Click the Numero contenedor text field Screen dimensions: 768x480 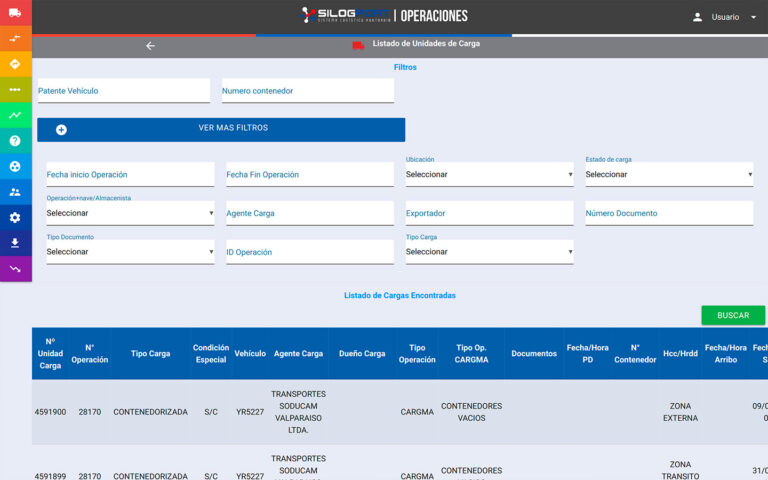[308, 91]
